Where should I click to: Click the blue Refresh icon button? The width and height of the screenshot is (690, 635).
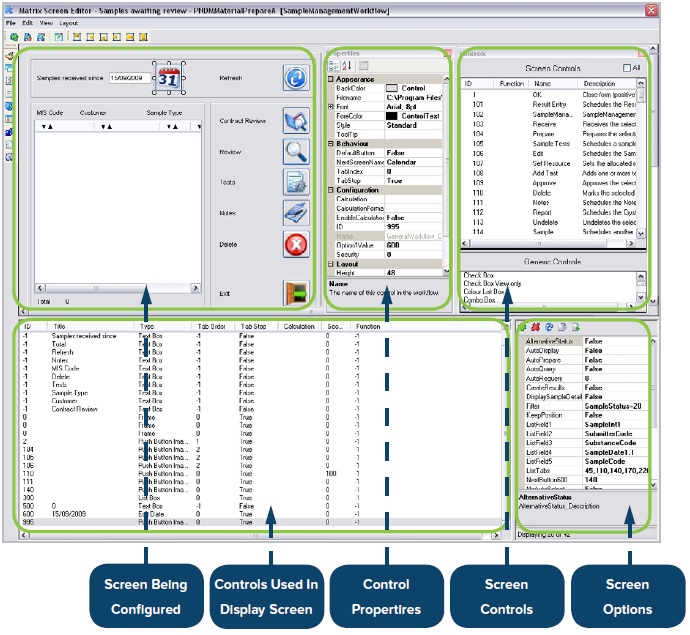click(x=296, y=78)
